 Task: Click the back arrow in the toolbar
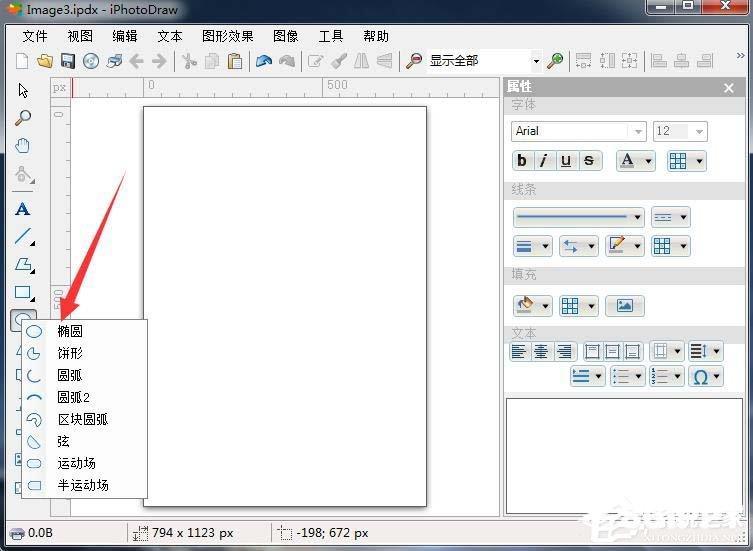pyautogui.click(x=137, y=61)
